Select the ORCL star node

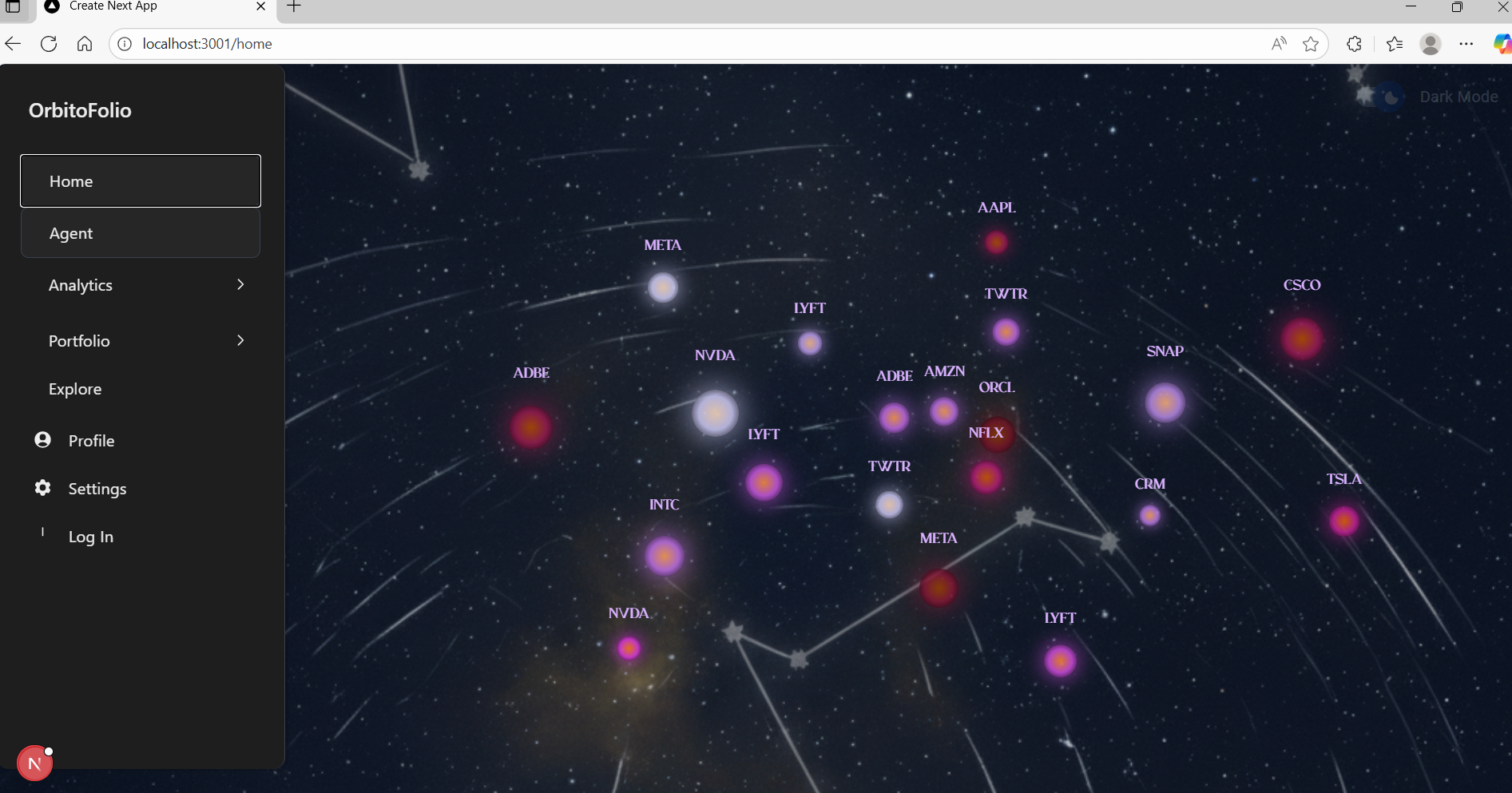coord(996,434)
